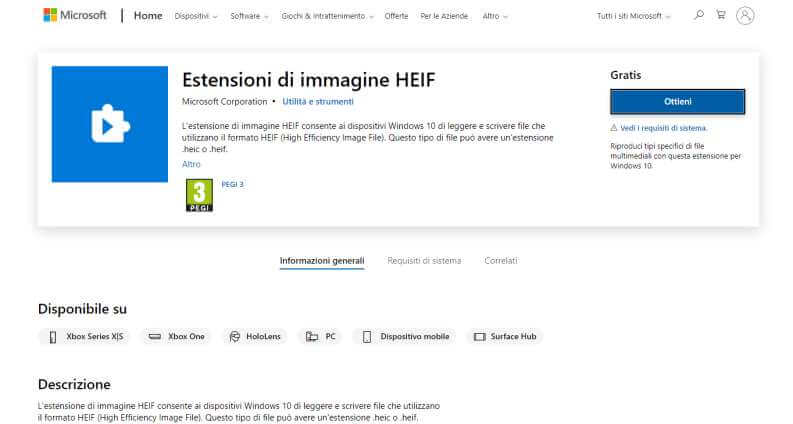Expand the Giochi & Intrattenimento menu
This screenshot has width=793, height=424.
[x=328, y=17]
